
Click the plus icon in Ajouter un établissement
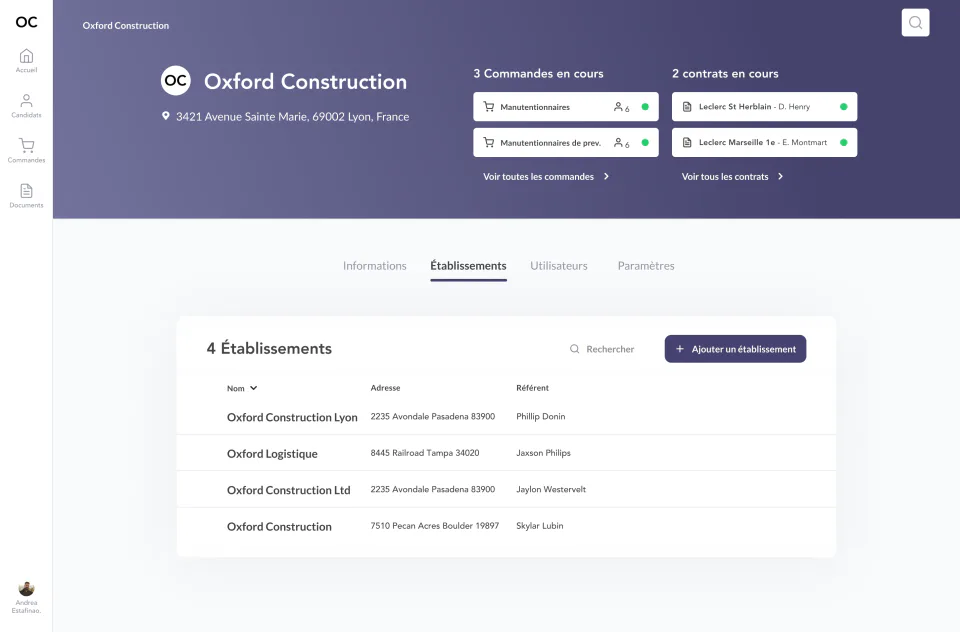[680, 349]
